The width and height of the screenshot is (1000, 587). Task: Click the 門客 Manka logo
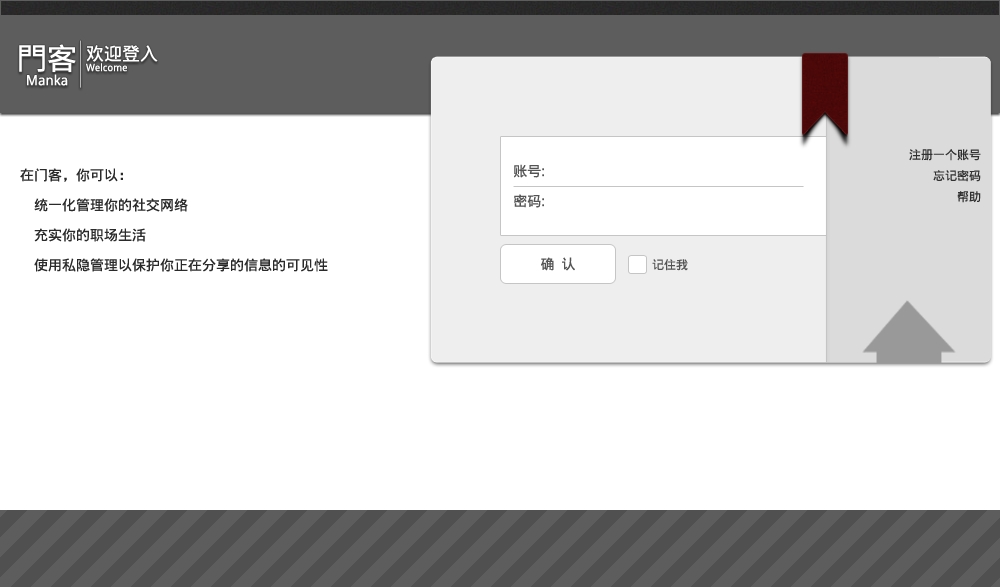[x=45, y=62]
